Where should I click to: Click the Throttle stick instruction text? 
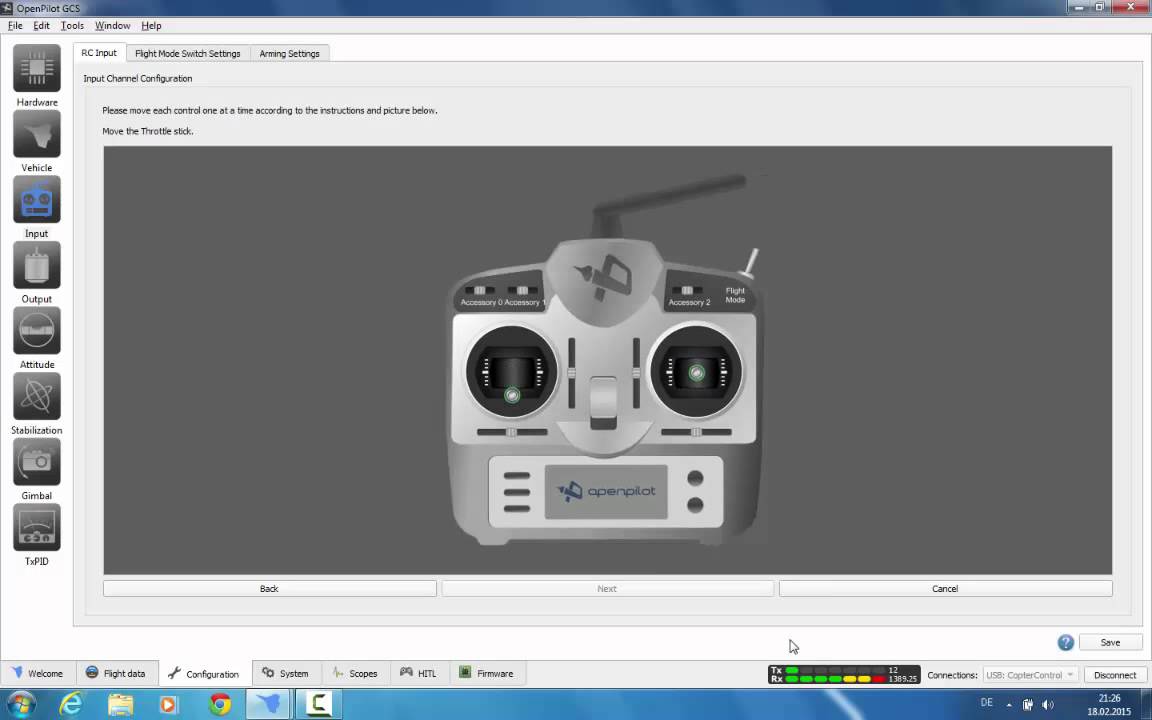pyautogui.click(x=148, y=132)
